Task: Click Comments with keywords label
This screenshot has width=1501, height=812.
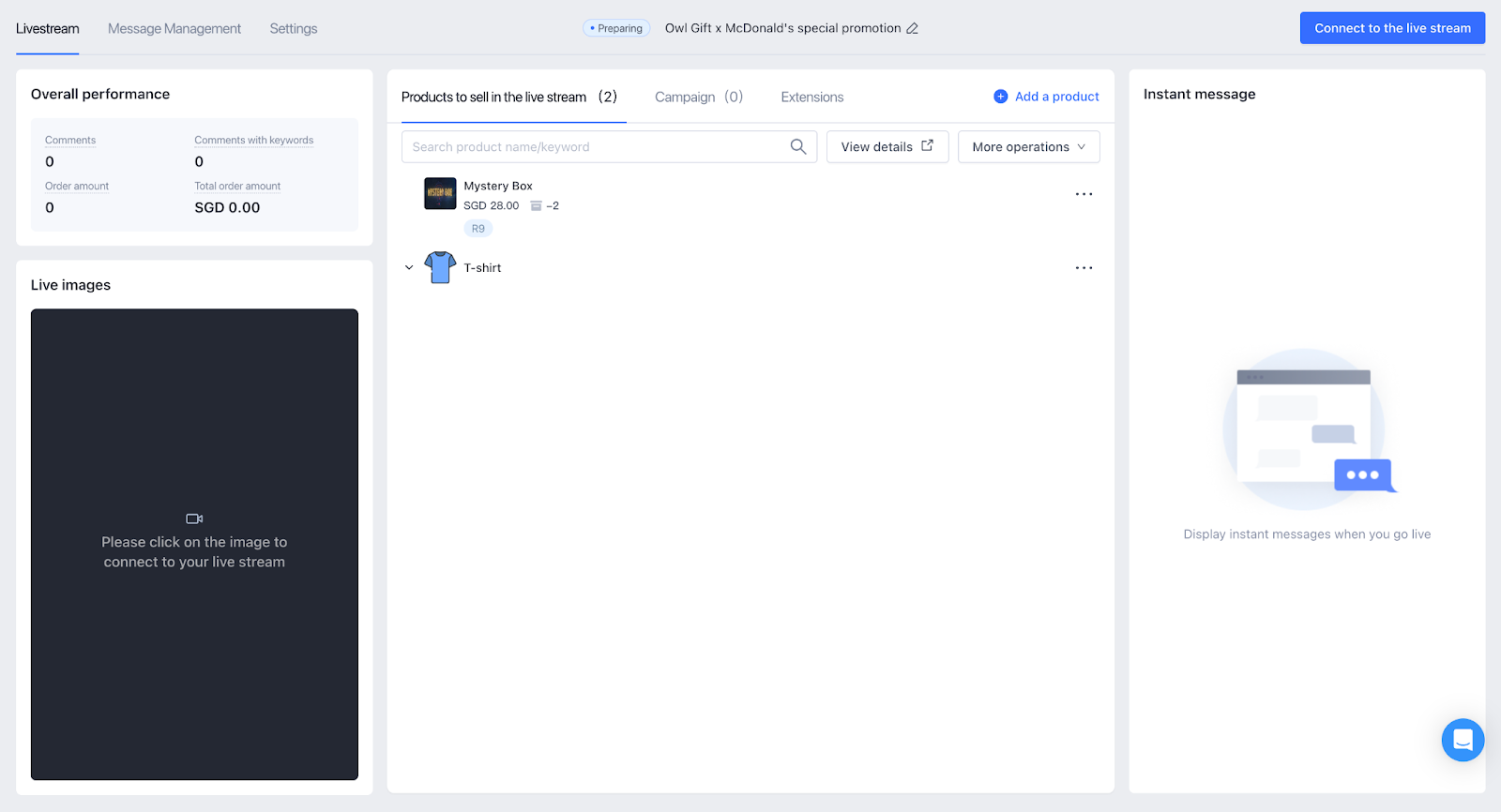Action: tap(254, 140)
